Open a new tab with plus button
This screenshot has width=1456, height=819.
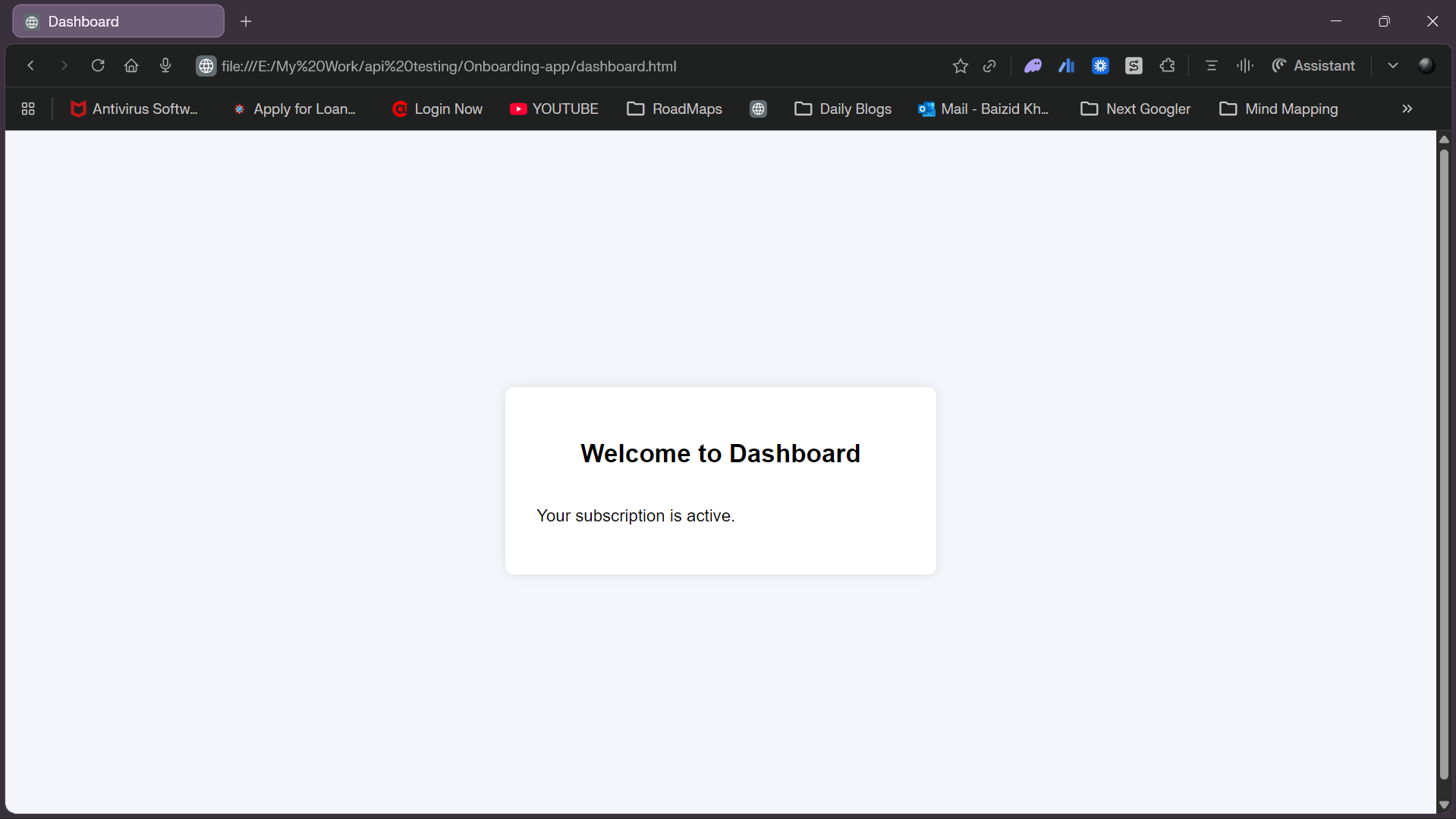[246, 21]
